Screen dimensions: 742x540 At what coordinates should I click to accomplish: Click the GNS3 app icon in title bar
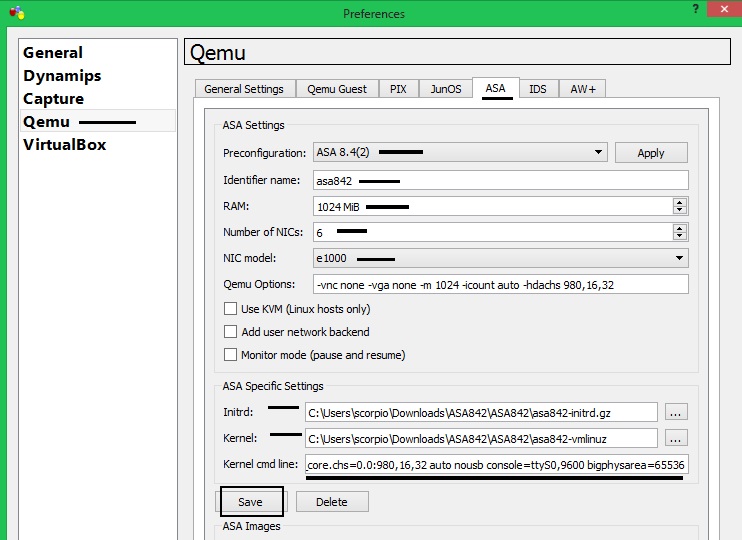pyautogui.click(x=17, y=13)
